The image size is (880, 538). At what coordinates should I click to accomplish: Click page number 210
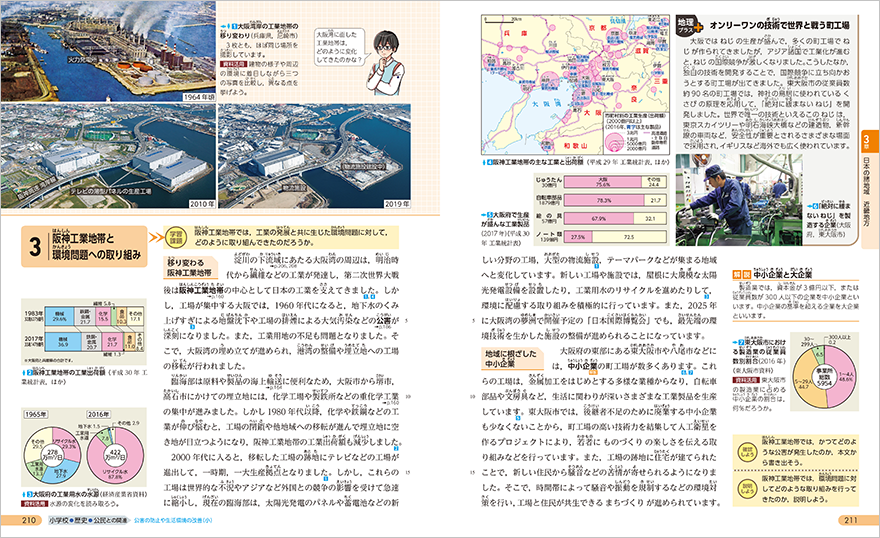29,520
